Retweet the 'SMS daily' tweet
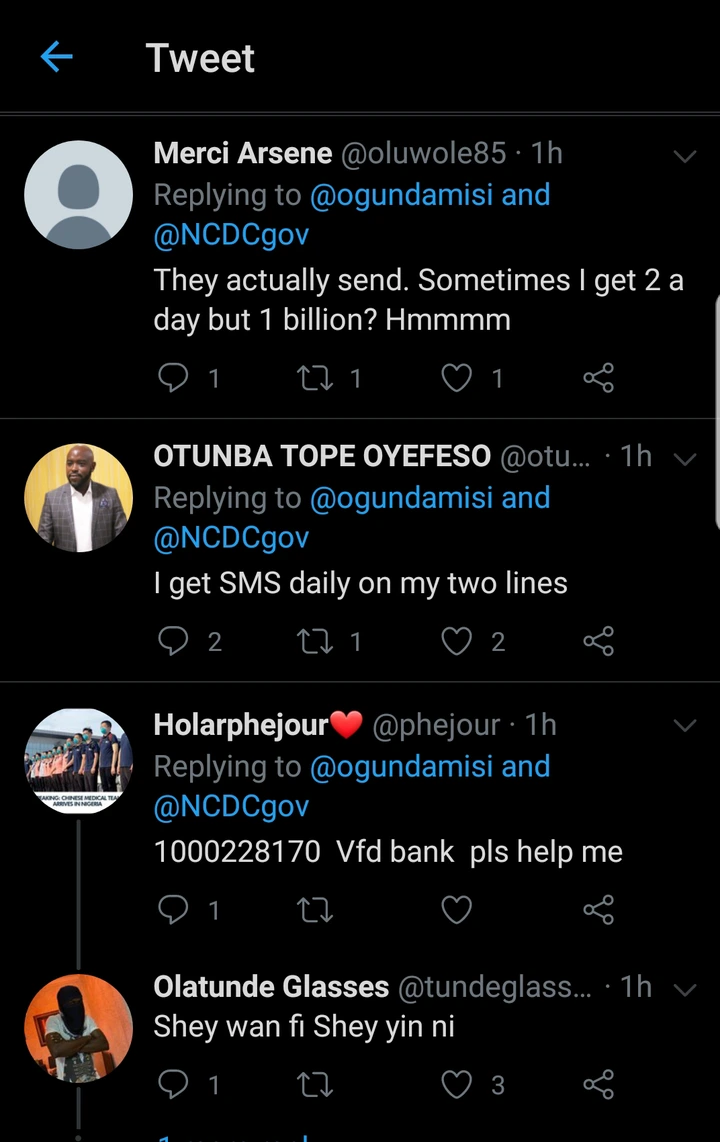 point(314,641)
